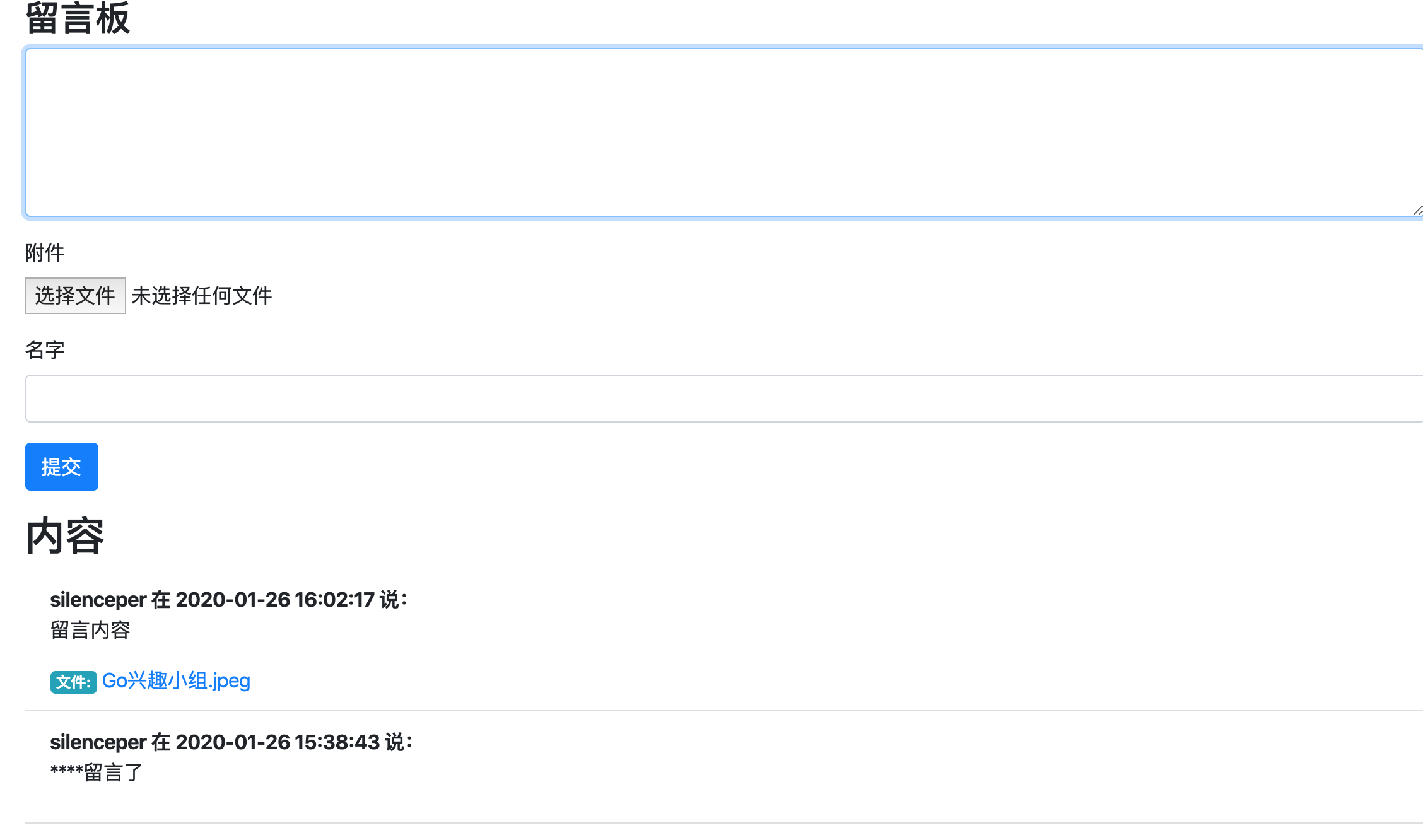Viewport: 1423px width, 840px height.
Task: Click silenceper name in the 15:38:43 message
Action: click(x=98, y=742)
